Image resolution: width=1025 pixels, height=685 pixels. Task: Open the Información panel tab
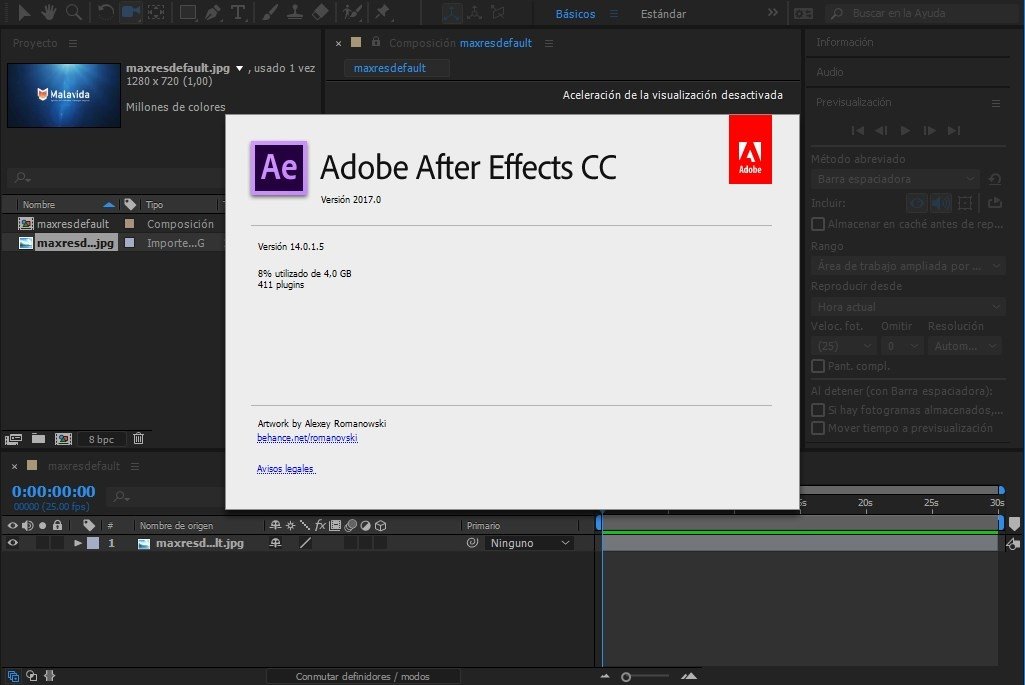click(845, 42)
